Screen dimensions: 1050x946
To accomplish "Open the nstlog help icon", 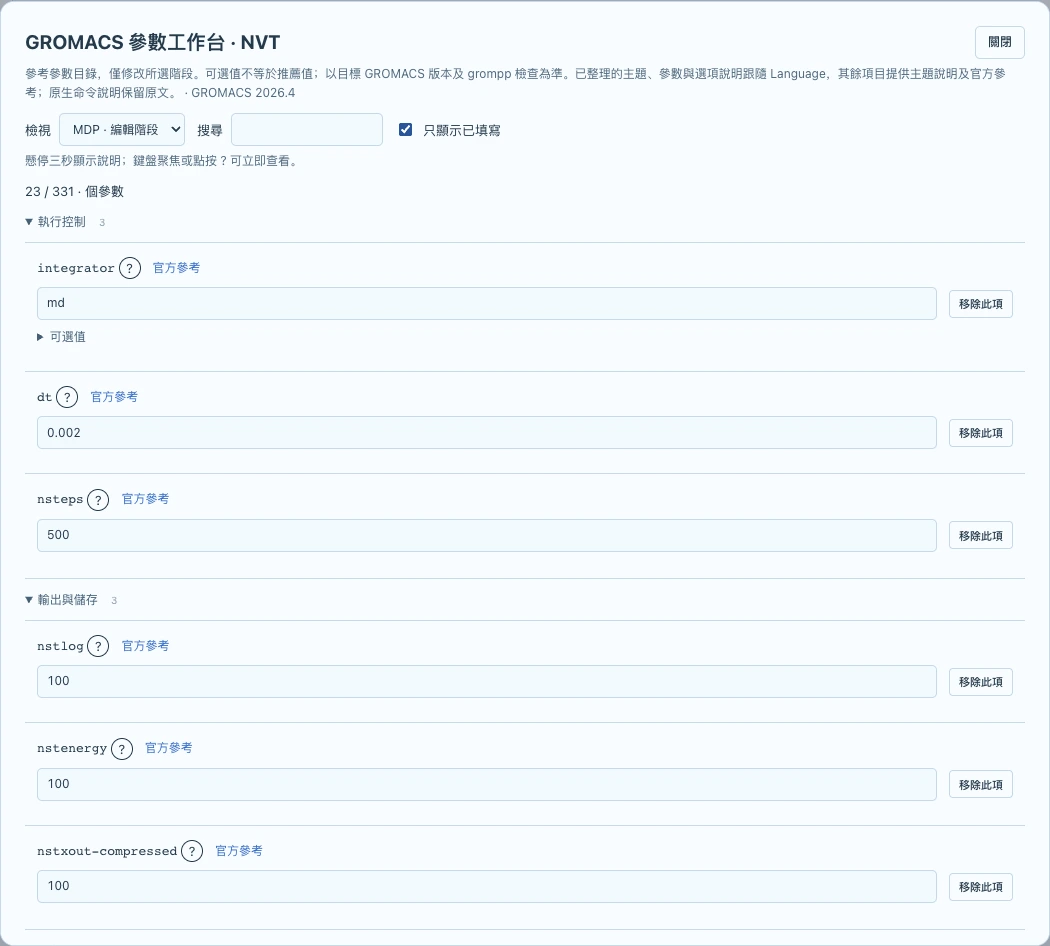I will (x=98, y=647).
